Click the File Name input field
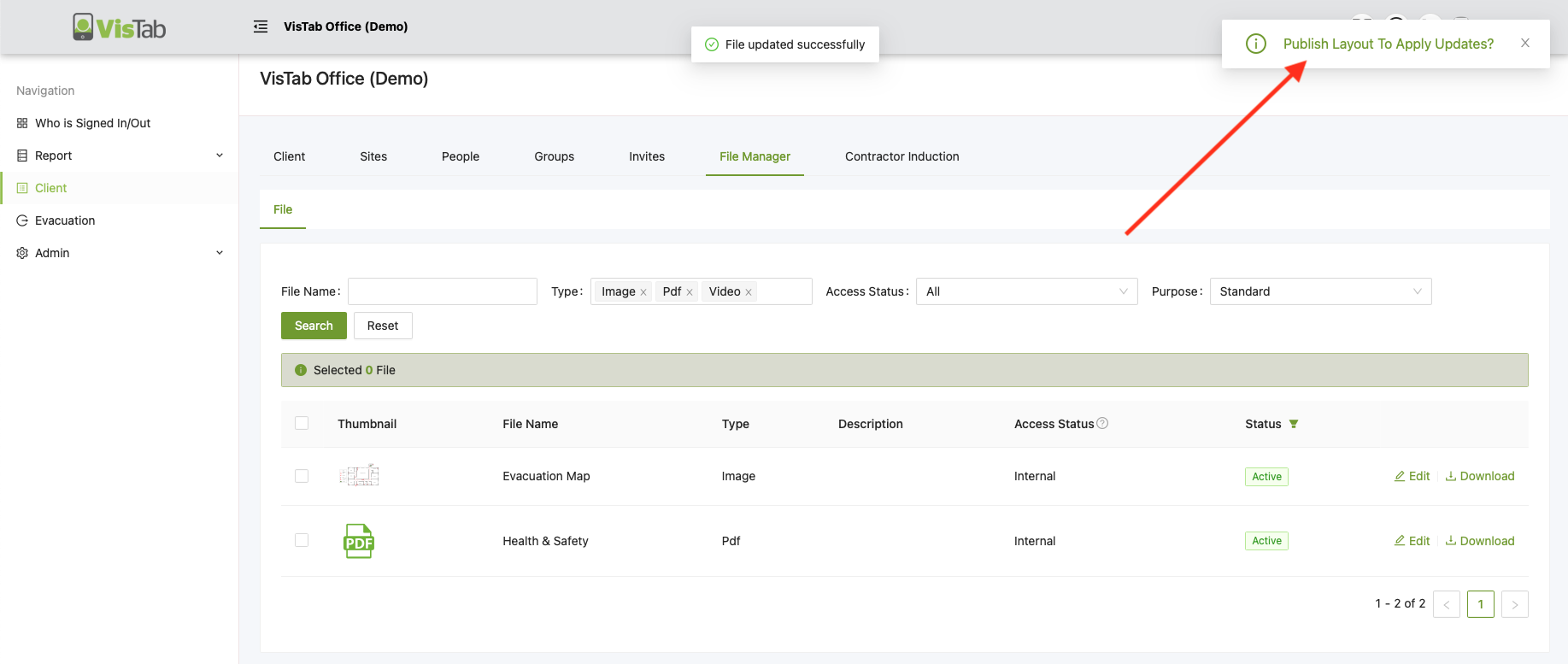The height and width of the screenshot is (664, 1568). click(x=443, y=291)
